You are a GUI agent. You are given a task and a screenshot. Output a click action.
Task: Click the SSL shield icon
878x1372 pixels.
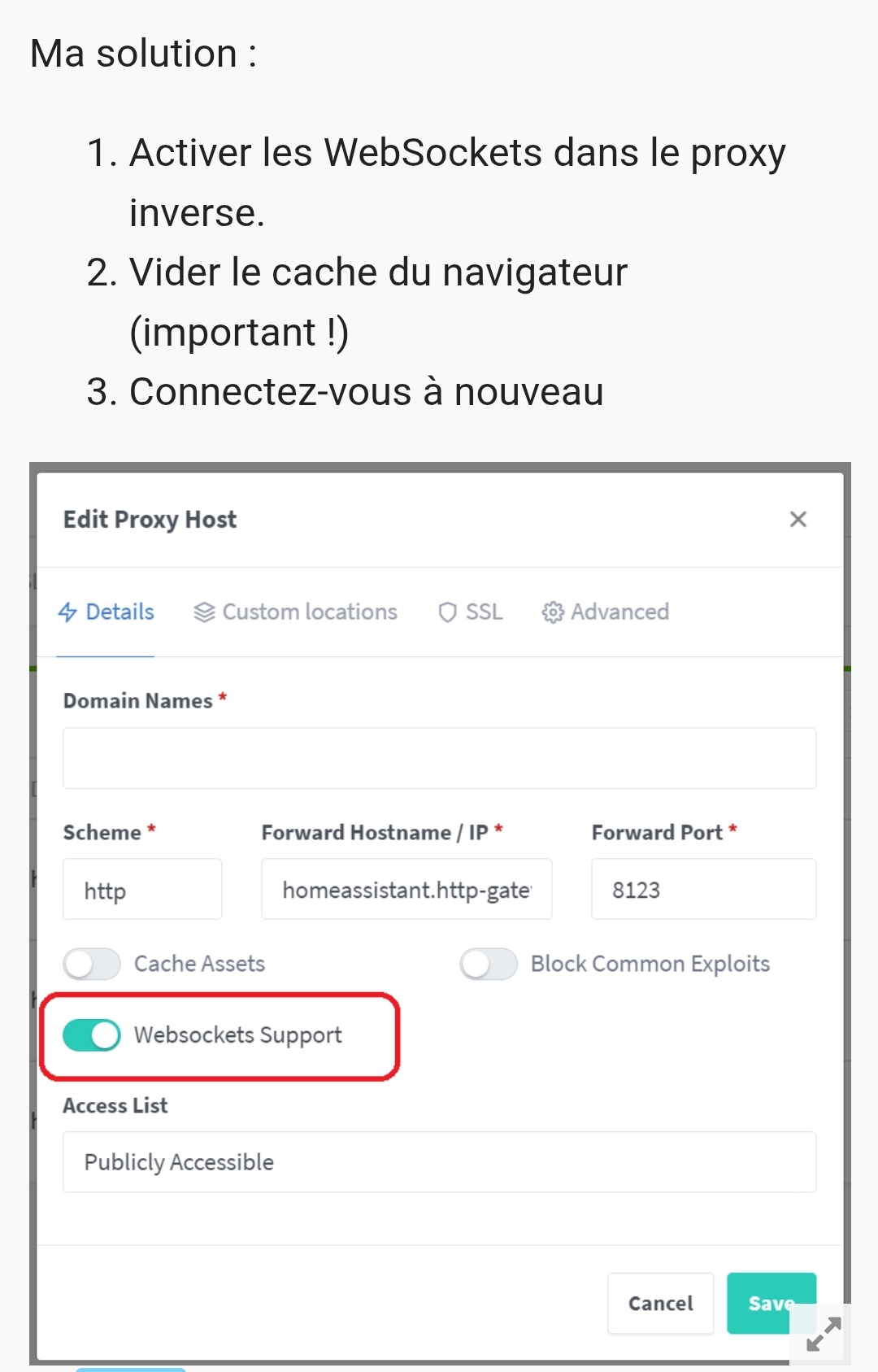pos(447,612)
